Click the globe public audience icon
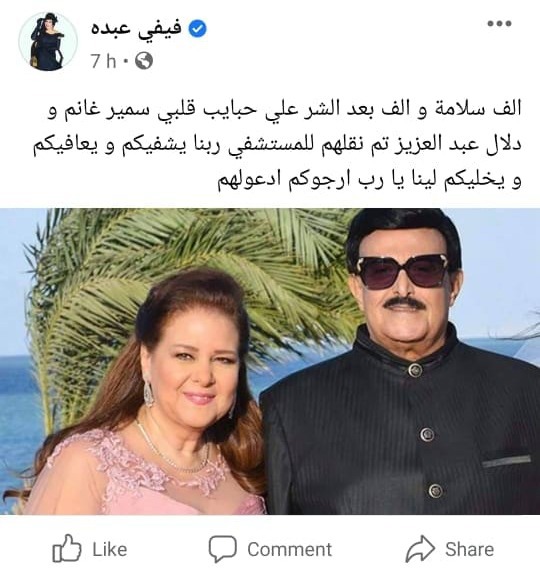 [x=144, y=61]
